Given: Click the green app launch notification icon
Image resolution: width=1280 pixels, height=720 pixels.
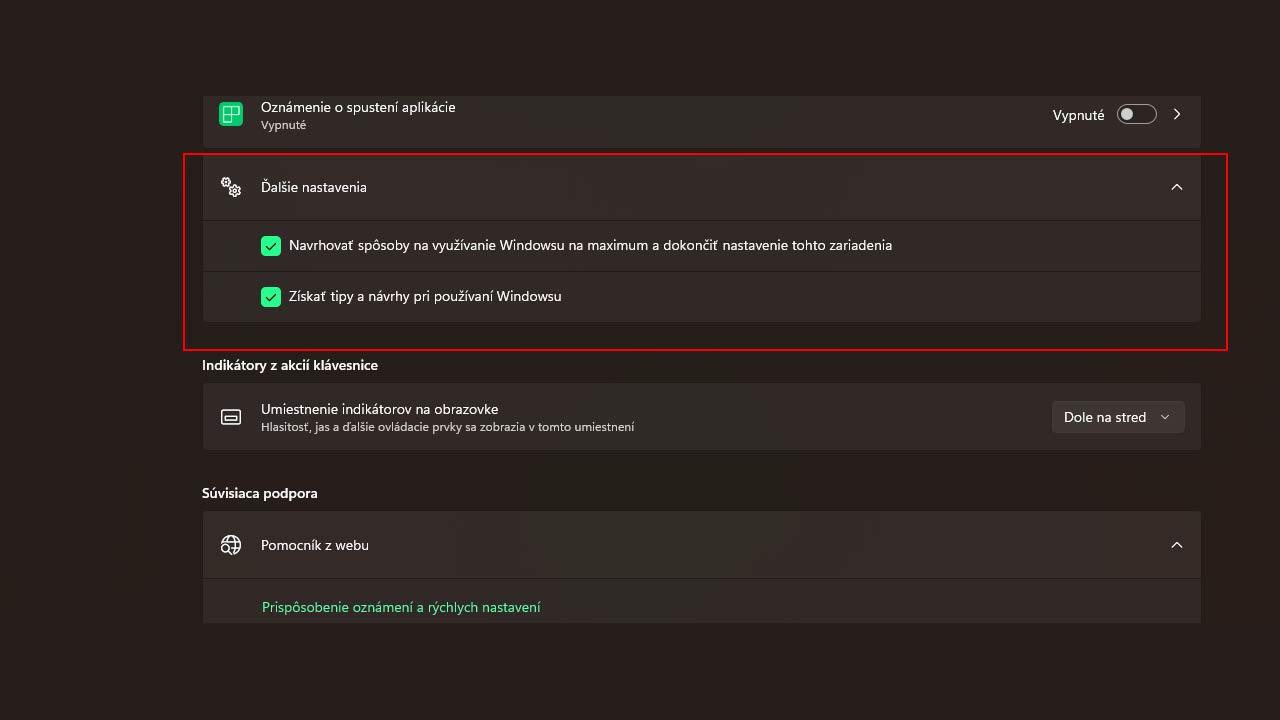Looking at the screenshot, I should click(231, 114).
